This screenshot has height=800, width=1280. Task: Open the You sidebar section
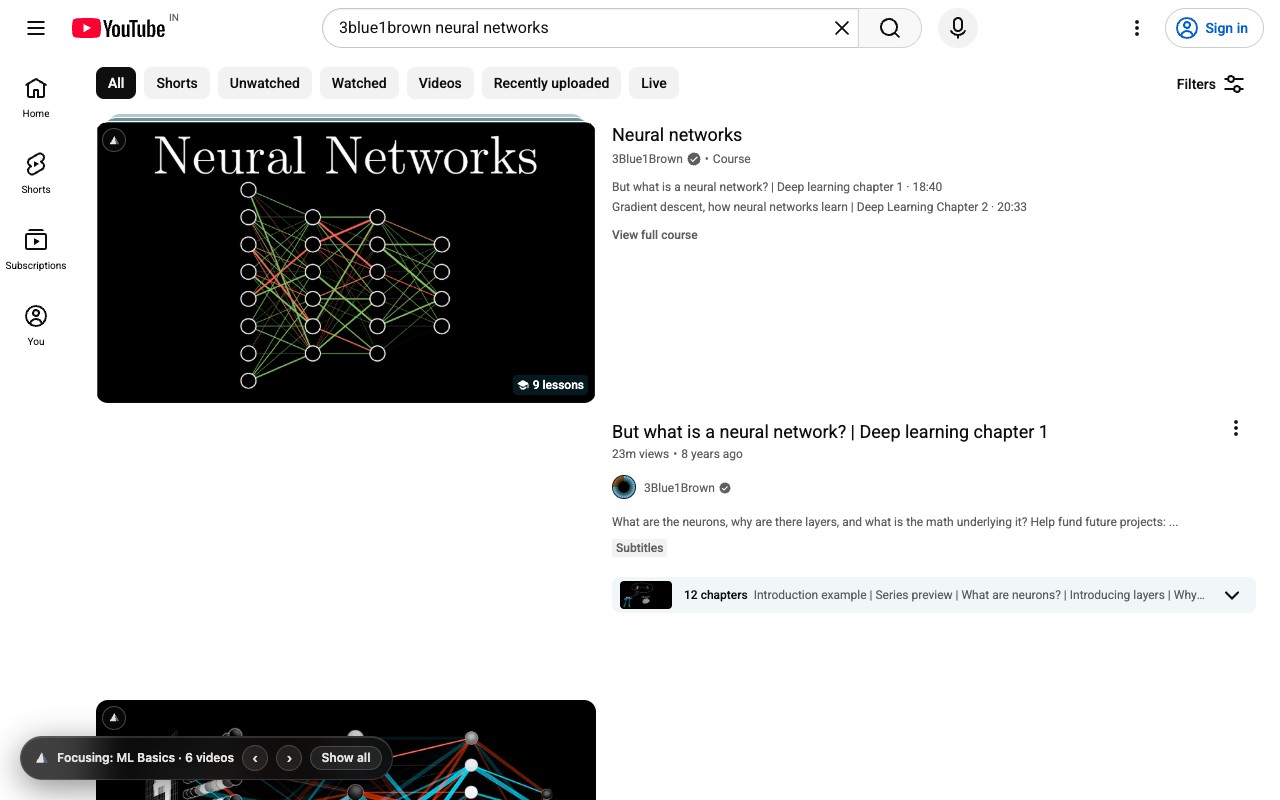coord(36,325)
